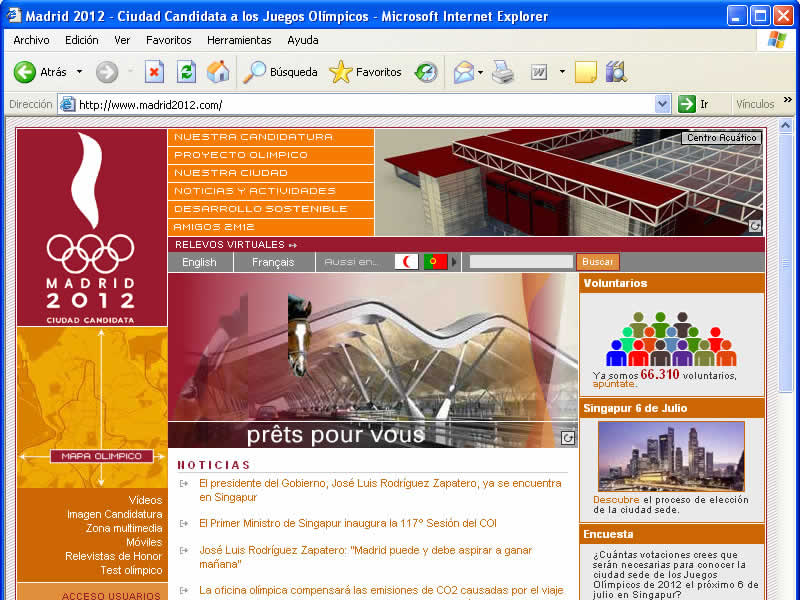Open browsing history clock icon
The image size is (800, 600).
426,72
